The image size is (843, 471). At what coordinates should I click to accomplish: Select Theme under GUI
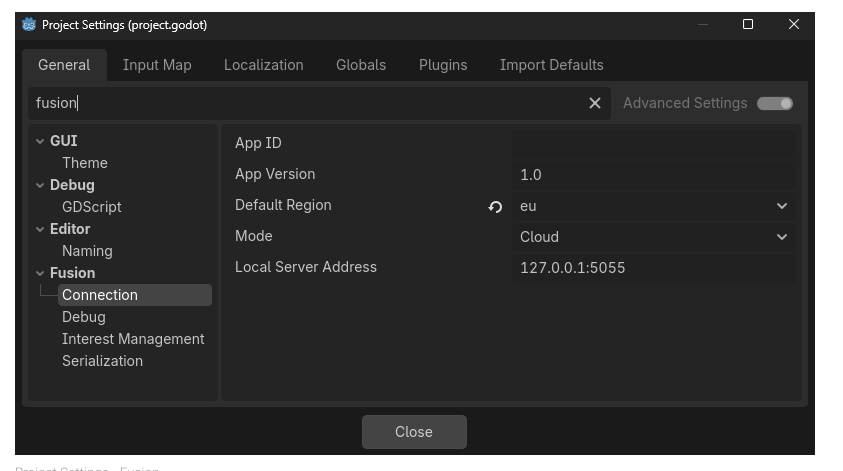(85, 163)
